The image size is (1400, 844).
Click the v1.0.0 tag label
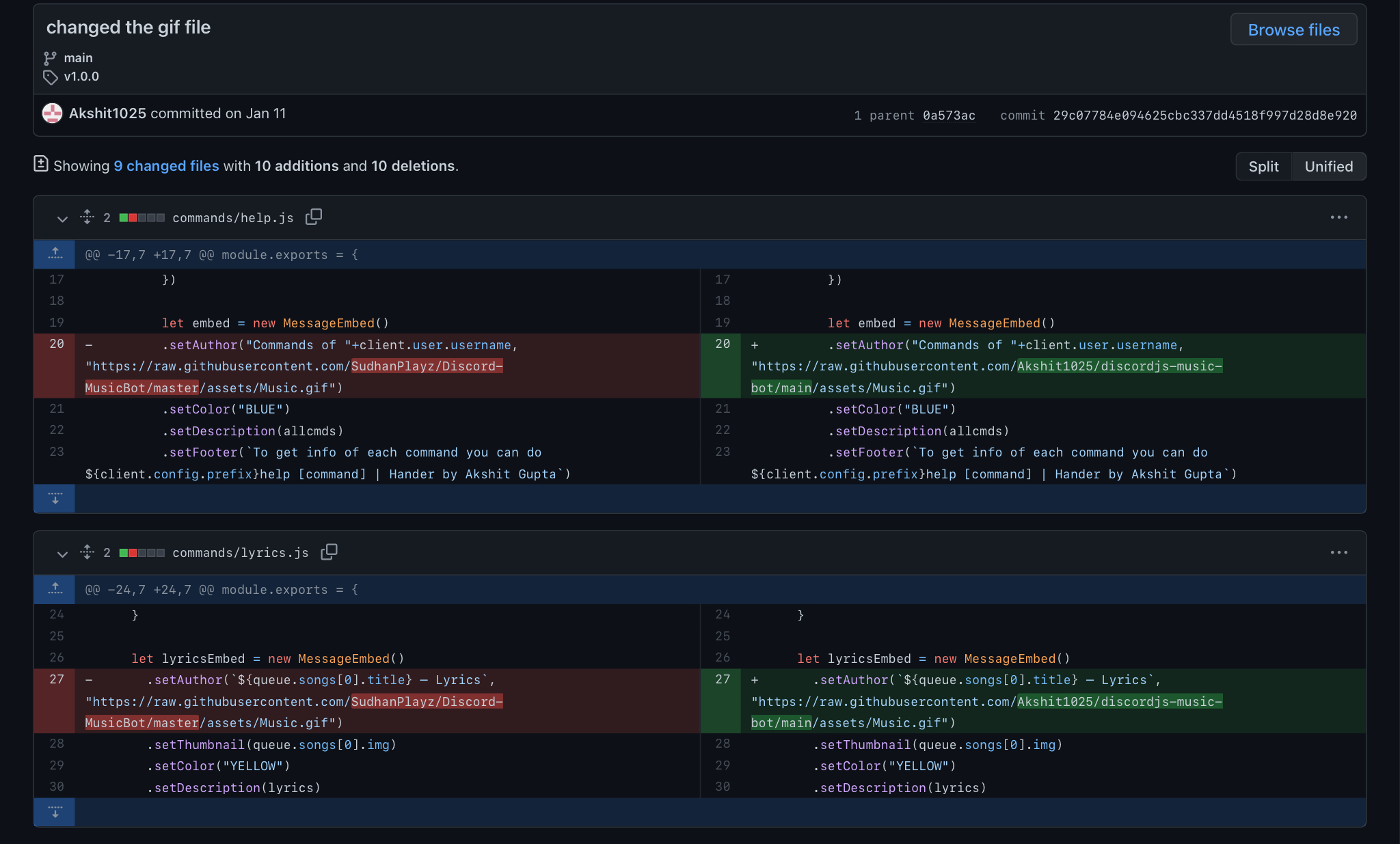80,77
